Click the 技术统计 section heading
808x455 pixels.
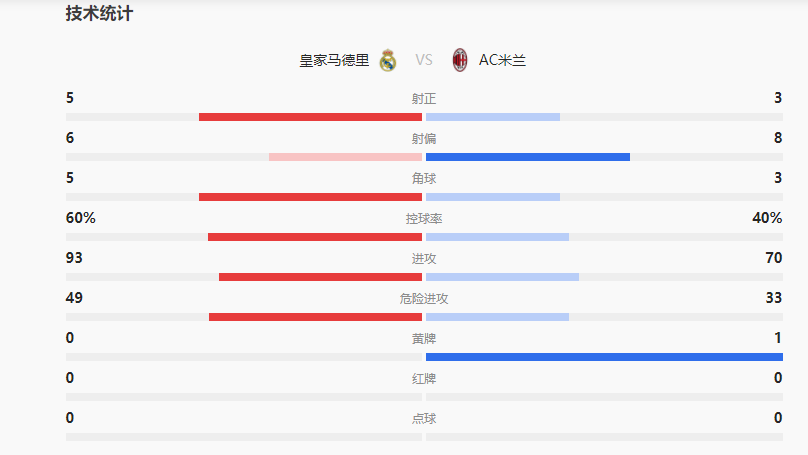(x=99, y=14)
